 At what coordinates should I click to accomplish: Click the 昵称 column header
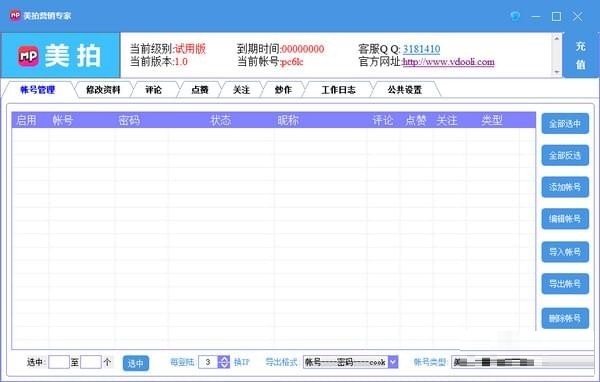[288, 120]
